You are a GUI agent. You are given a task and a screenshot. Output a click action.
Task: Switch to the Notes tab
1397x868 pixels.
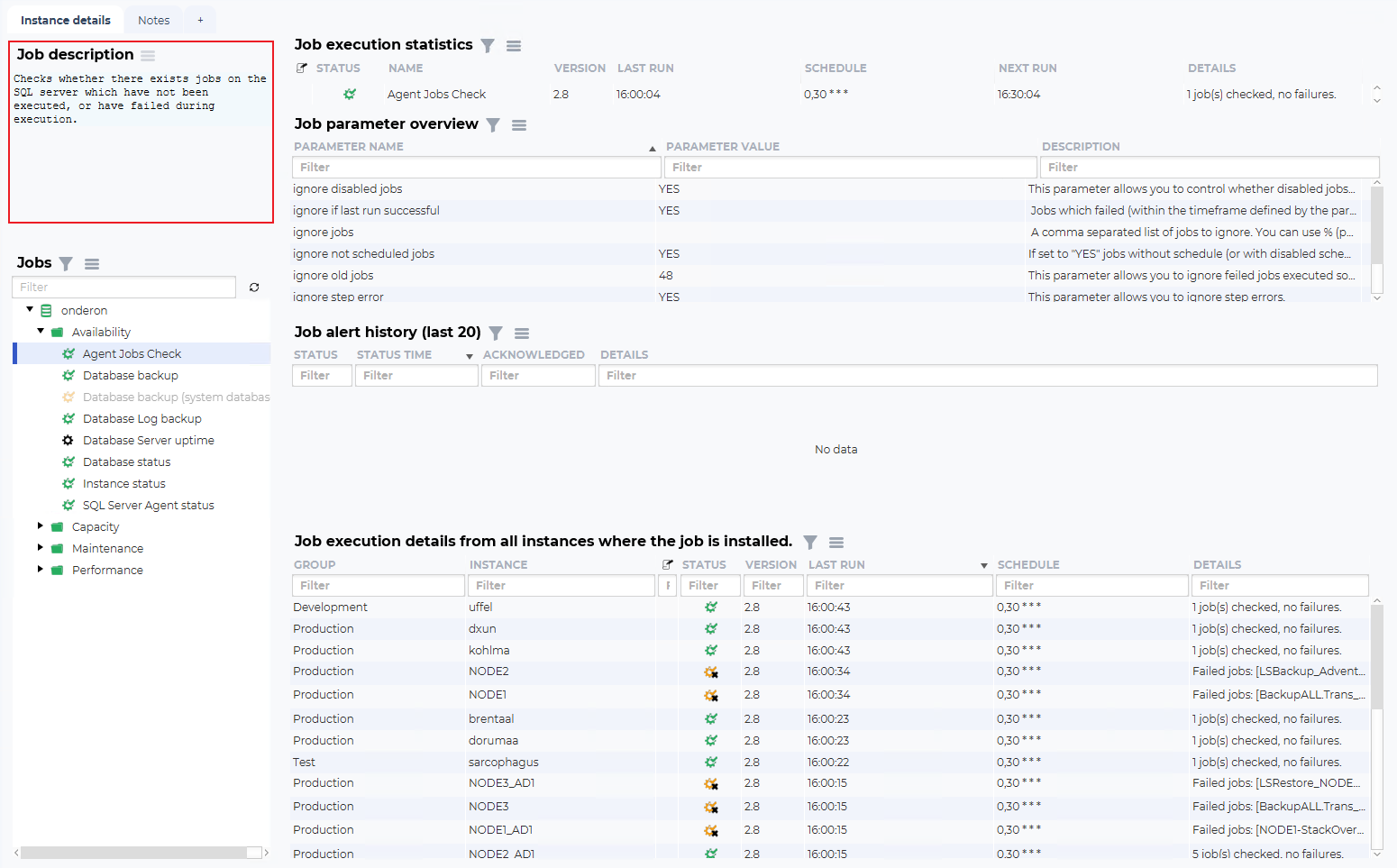[153, 20]
